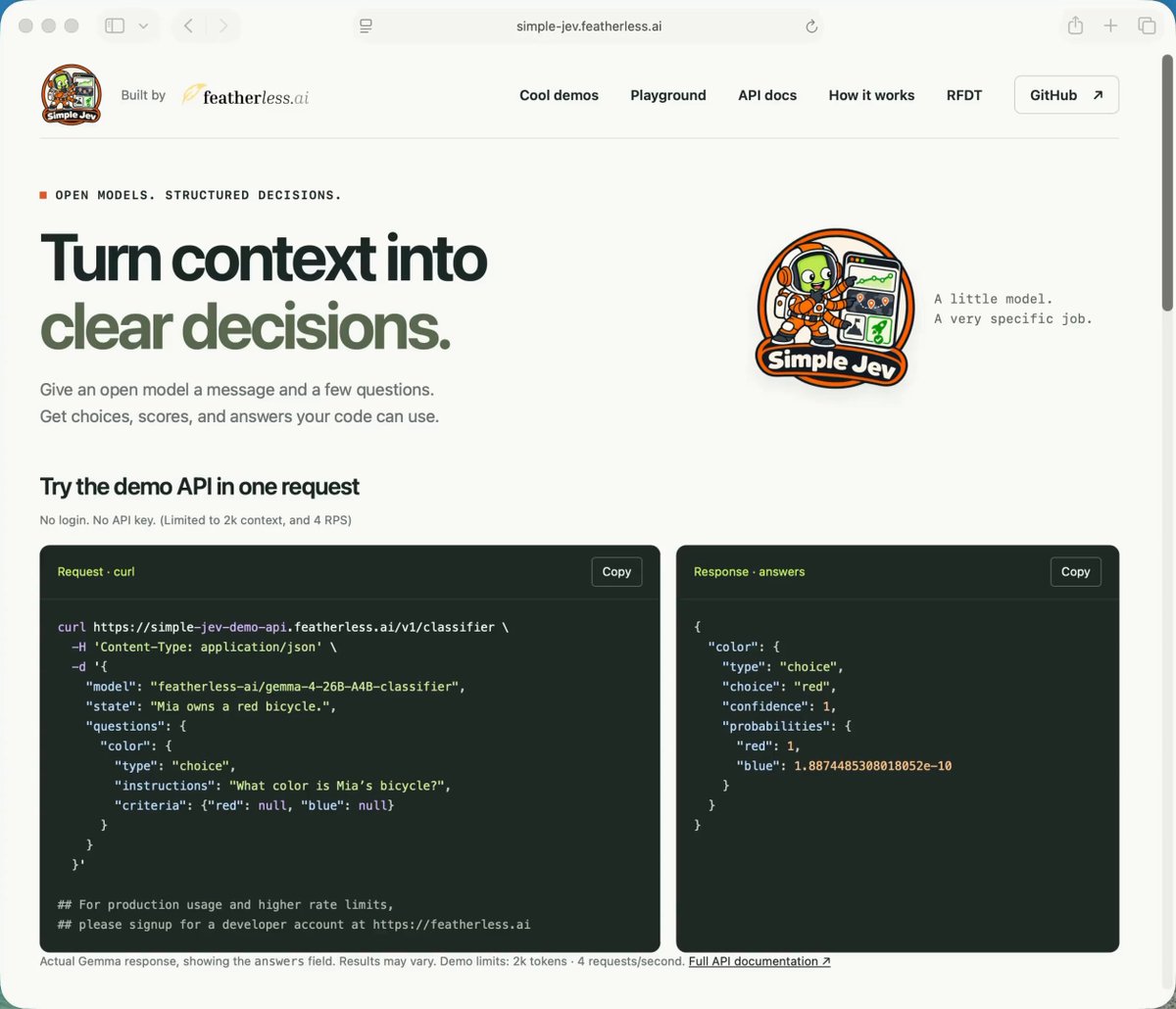Click the classifier endpoint URL in curl command
This screenshot has height=1009, width=1176.
coord(294,627)
